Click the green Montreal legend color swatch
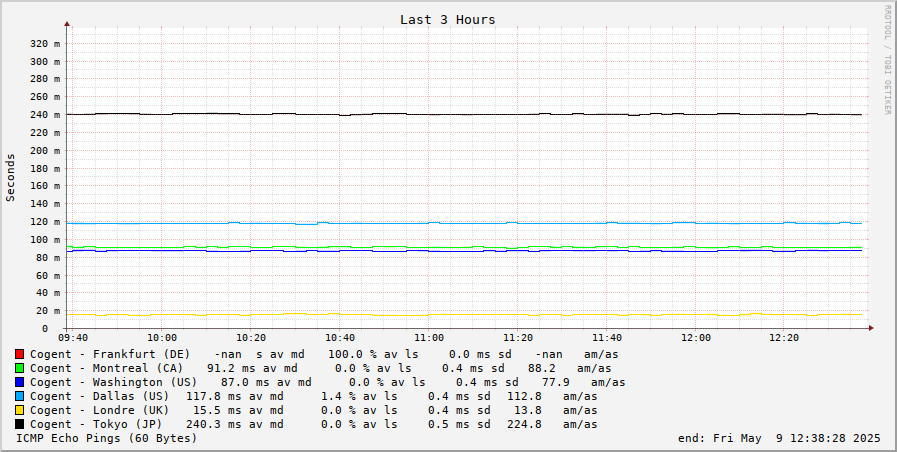 [x=19, y=368]
